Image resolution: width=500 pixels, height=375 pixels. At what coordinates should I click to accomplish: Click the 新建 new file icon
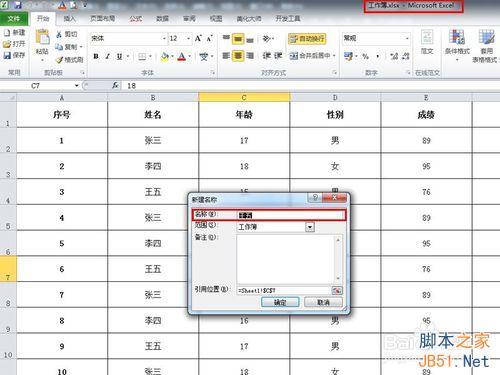tap(7, 33)
